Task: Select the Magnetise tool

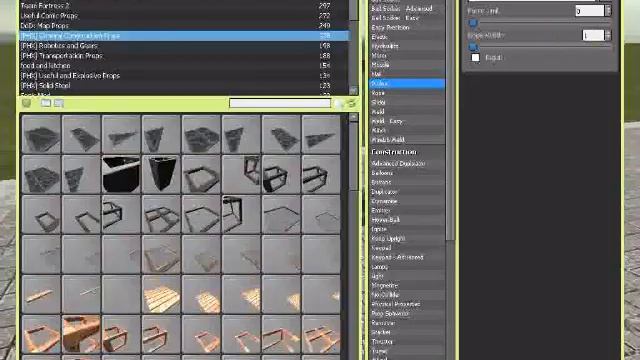Action: click(x=407, y=286)
